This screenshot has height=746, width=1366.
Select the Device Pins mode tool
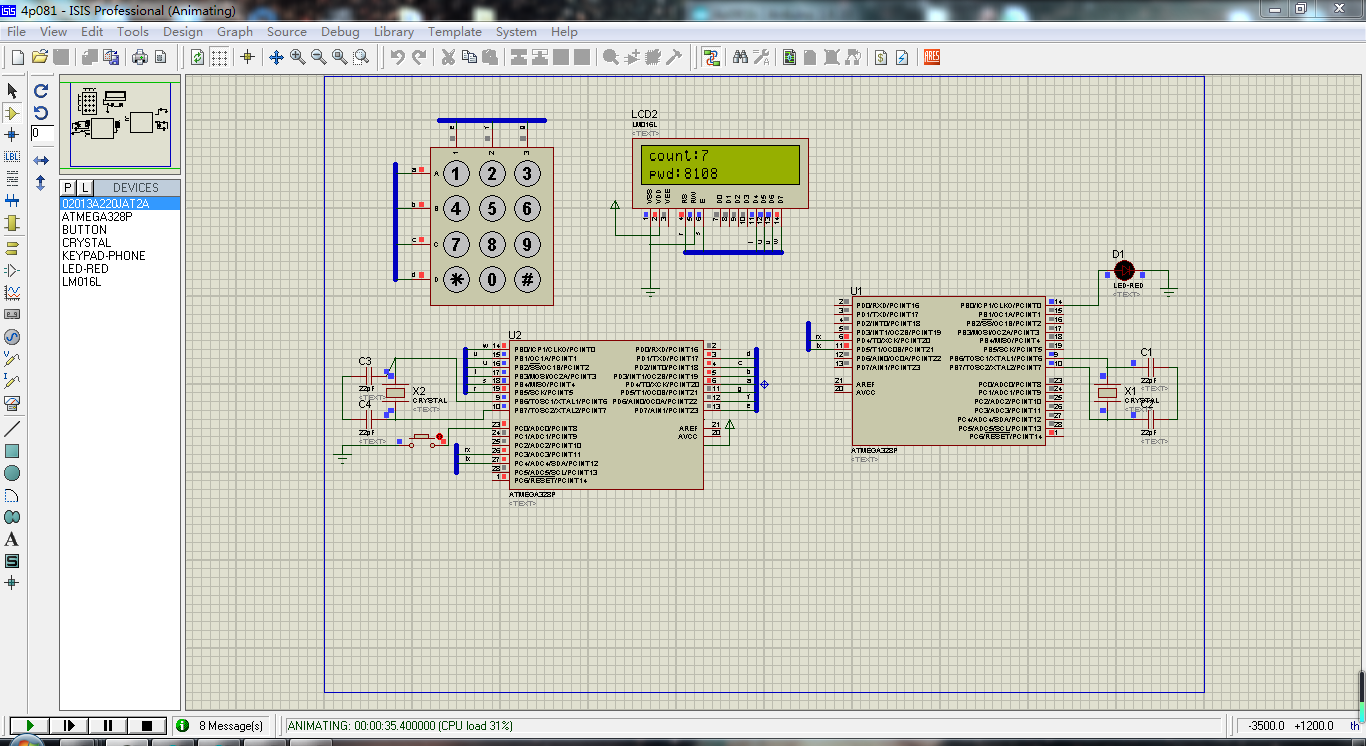[12, 270]
